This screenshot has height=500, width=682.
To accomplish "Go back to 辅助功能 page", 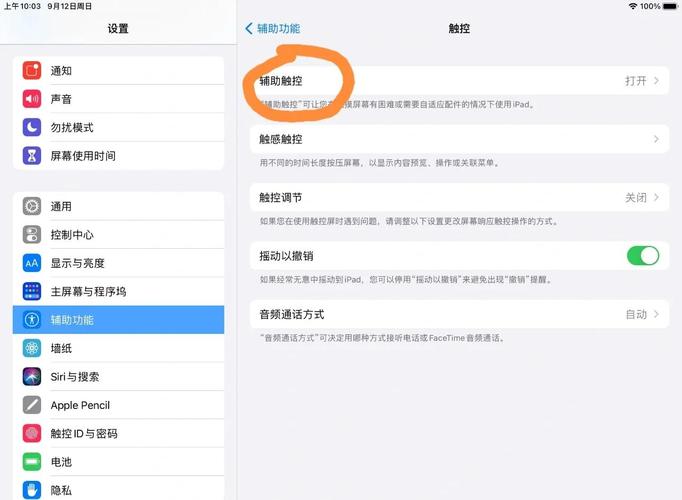I will pos(273,29).
